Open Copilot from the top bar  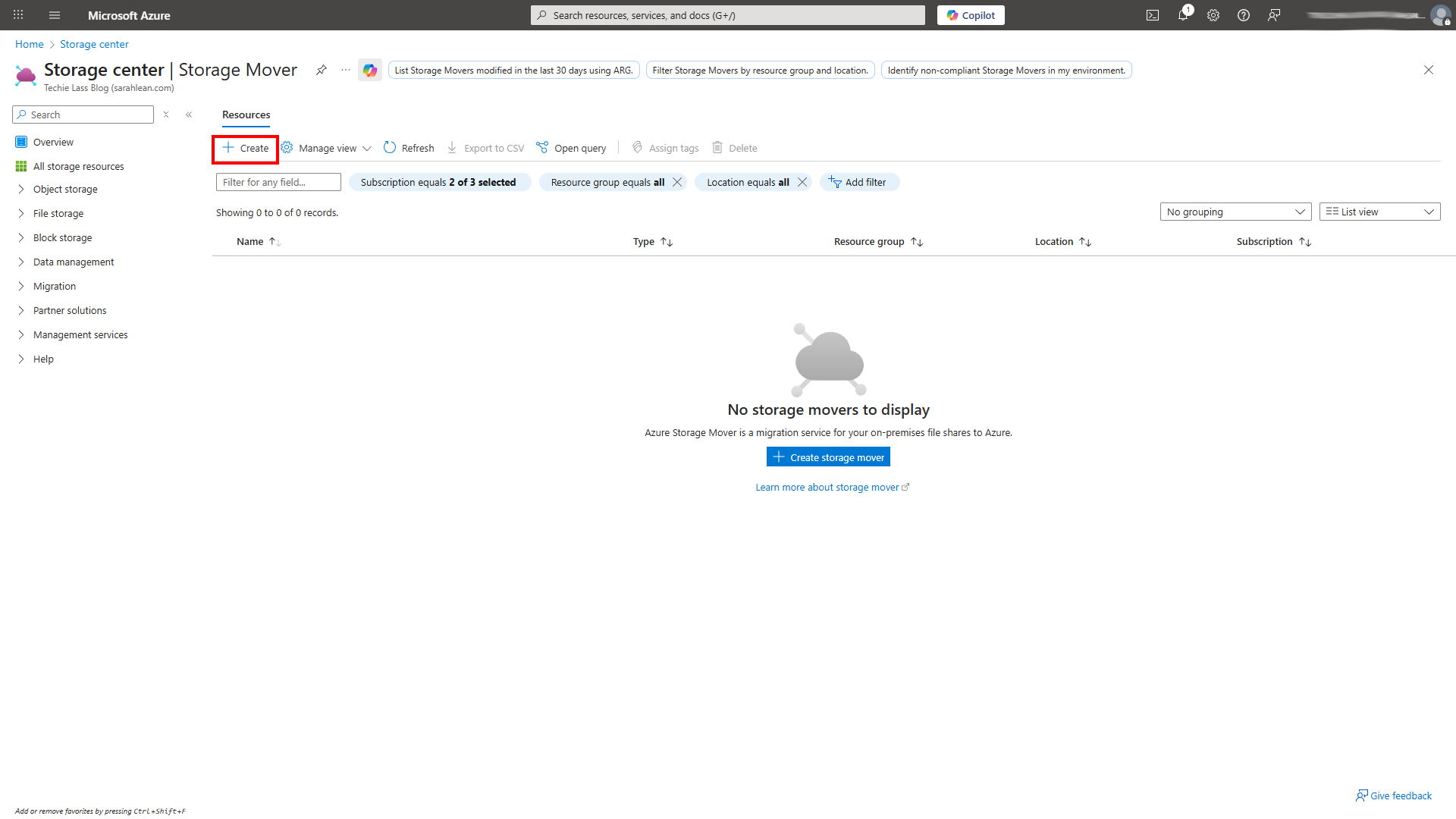(971, 15)
